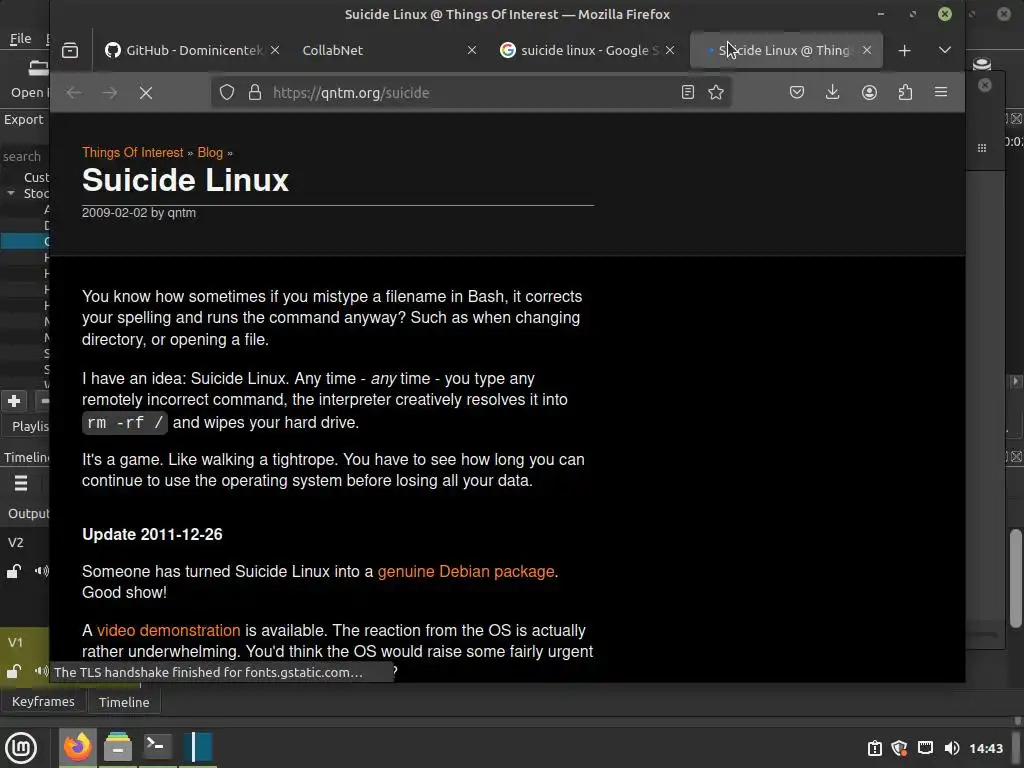Screen dimensions: 1024x768
Task: Switch to suicide linux Google Search tab
Action: tap(589, 50)
